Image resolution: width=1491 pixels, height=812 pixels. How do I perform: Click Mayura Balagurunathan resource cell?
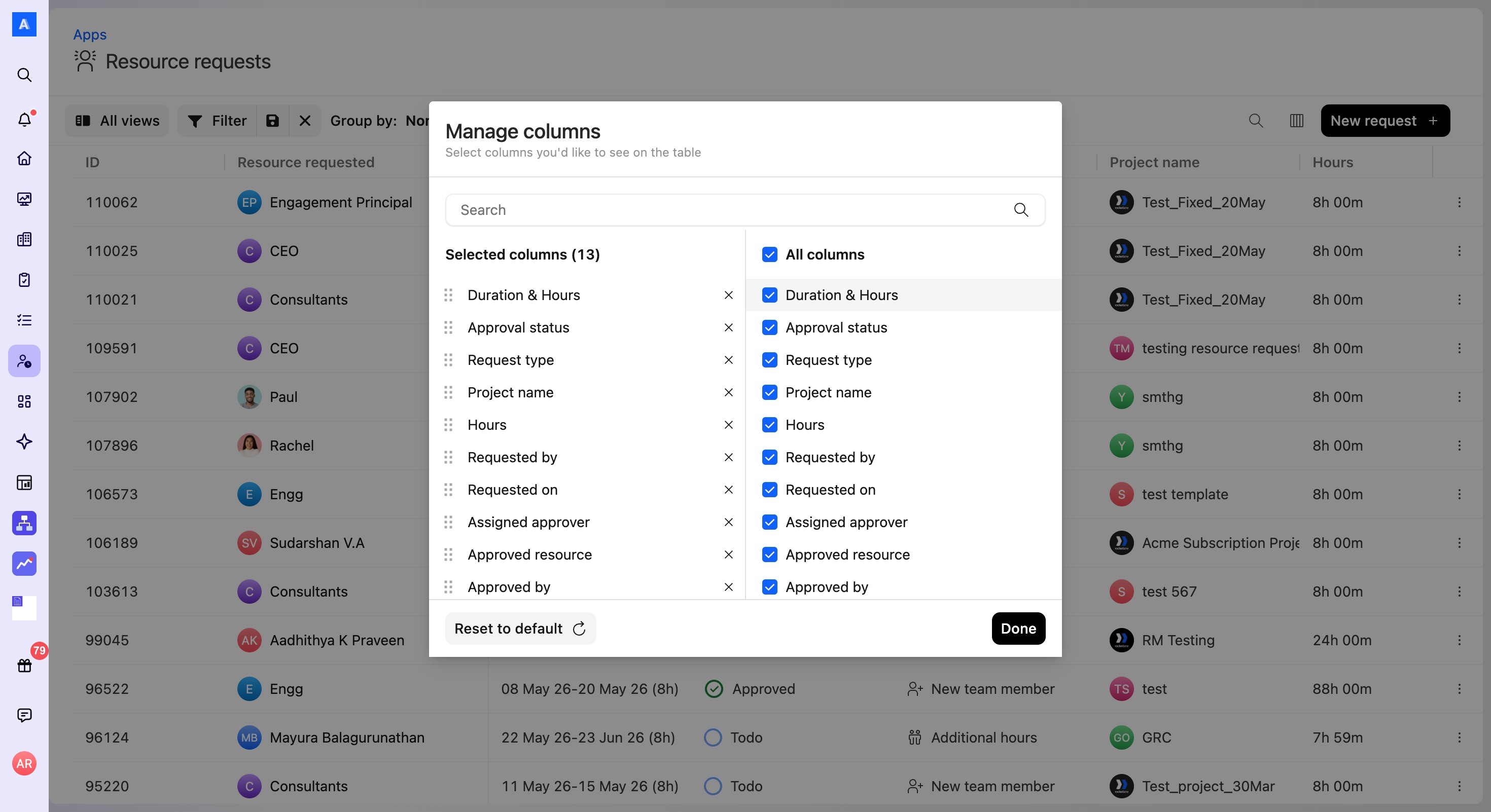point(331,737)
